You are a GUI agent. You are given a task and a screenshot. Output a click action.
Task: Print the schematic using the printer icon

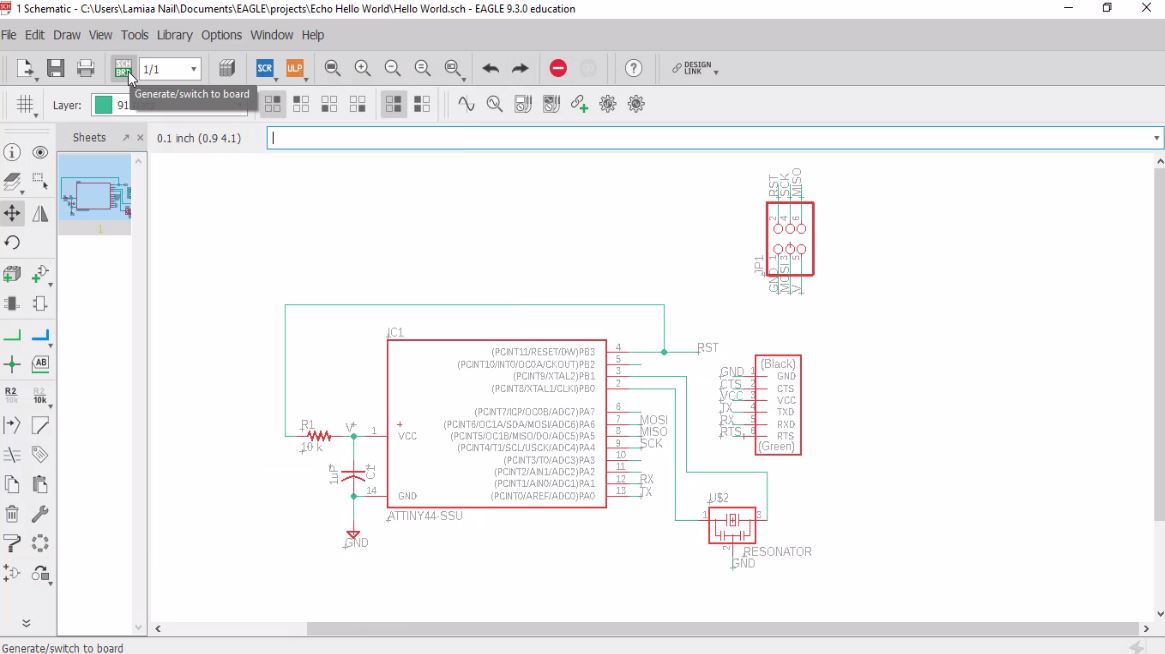point(85,68)
